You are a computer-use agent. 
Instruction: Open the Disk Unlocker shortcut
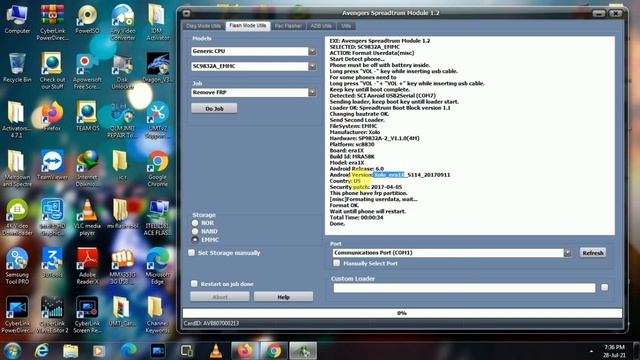(x=122, y=72)
